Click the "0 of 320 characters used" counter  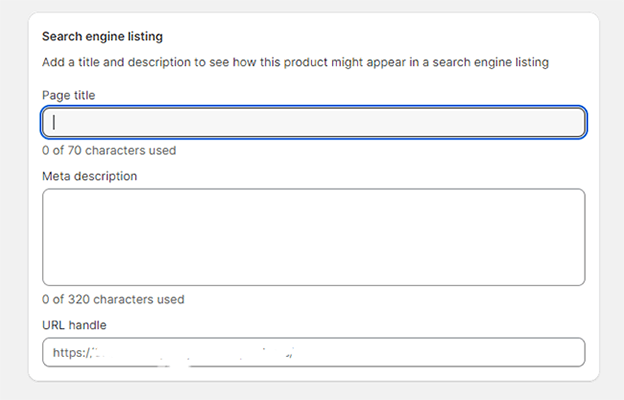tap(113, 299)
